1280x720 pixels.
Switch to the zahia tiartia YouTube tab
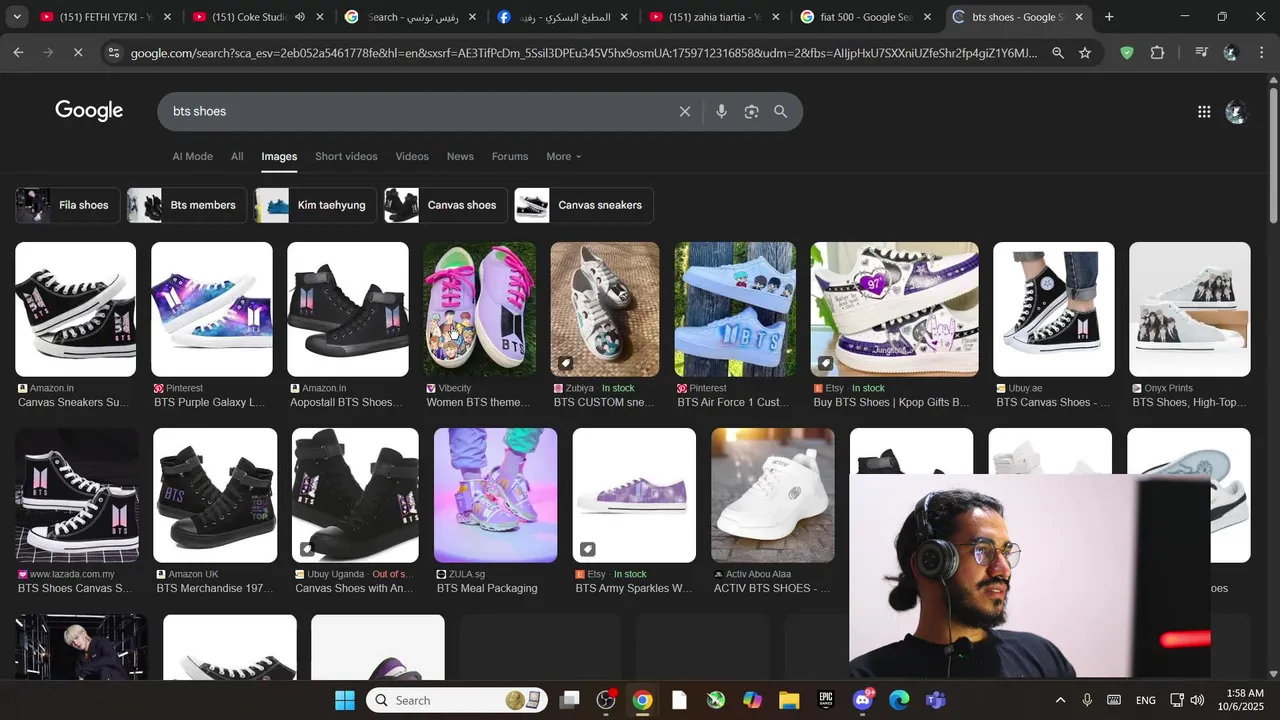(x=714, y=17)
